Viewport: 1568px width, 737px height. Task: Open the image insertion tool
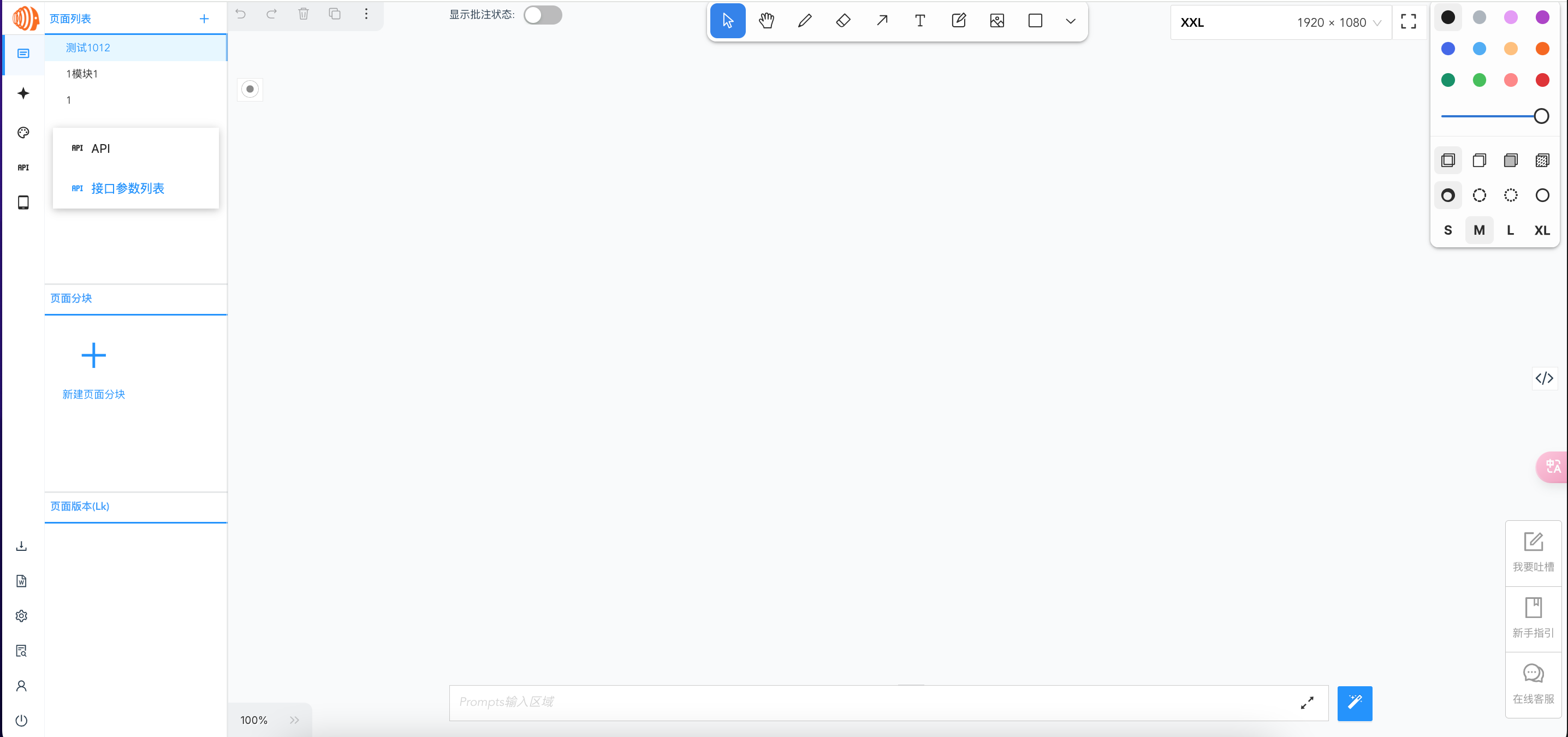tap(997, 20)
